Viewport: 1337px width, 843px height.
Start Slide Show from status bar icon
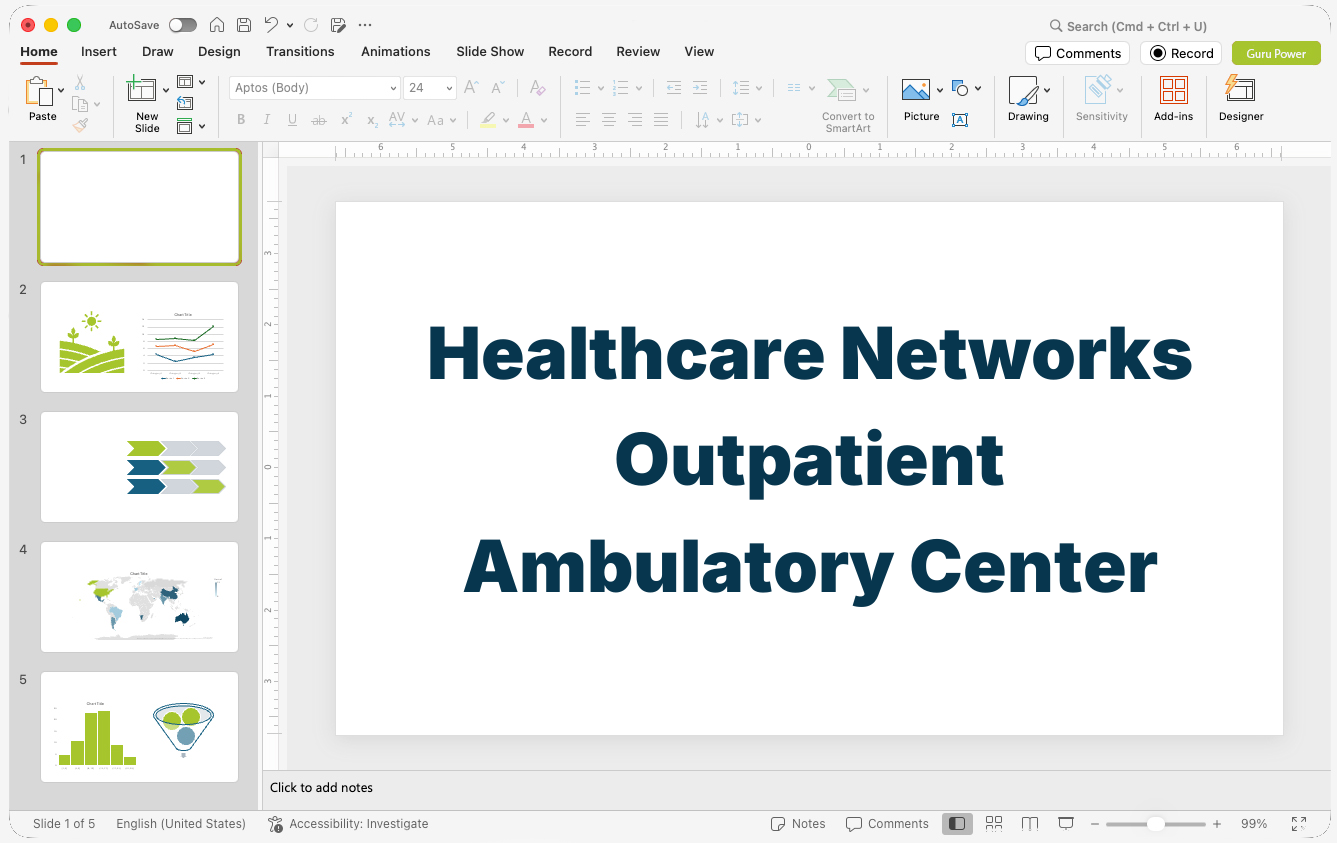[1066, 824]
